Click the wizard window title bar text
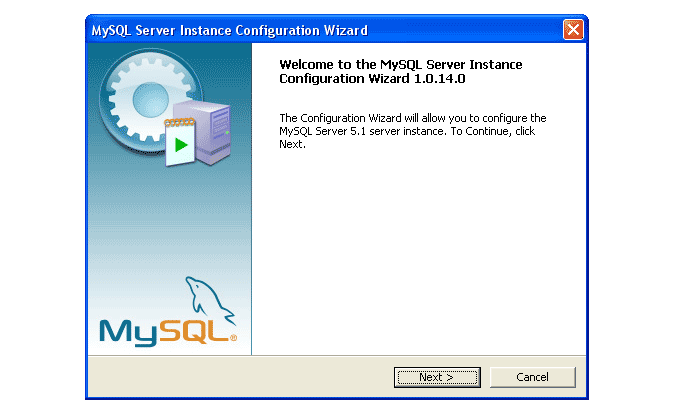Viewport: 700px width, 415px height. click(229, 30)
